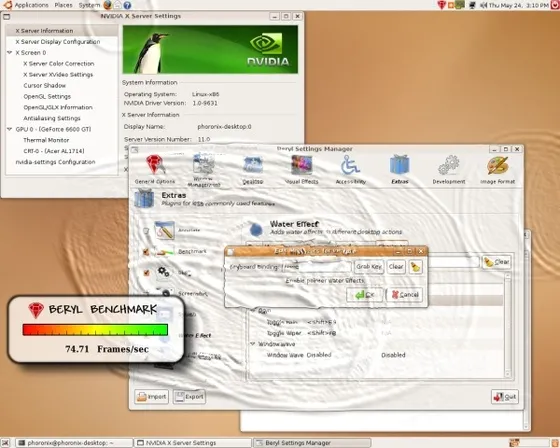Select the Window Wave Disabled row

(377, 355)
